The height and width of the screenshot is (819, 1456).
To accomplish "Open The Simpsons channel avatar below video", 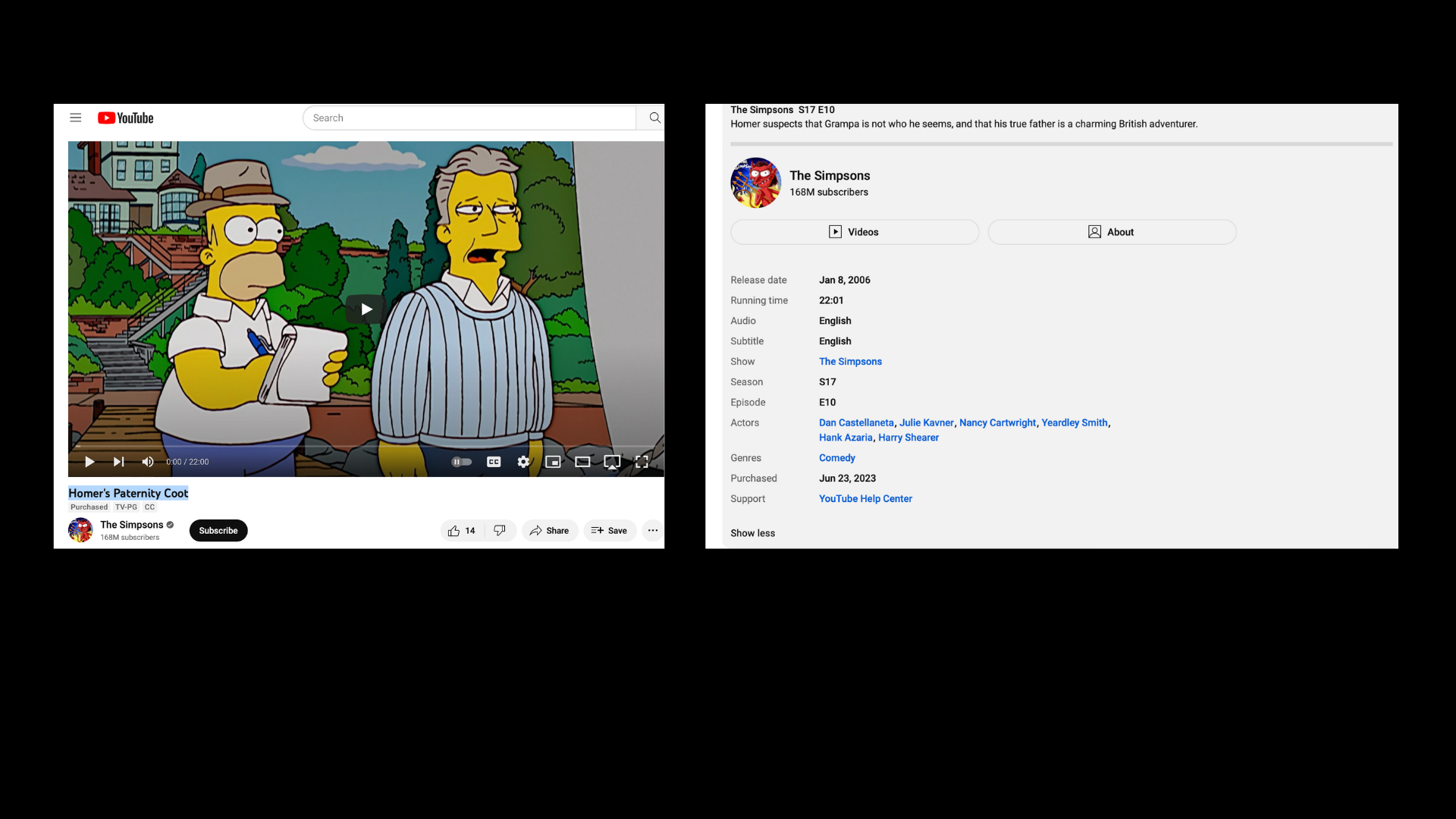I will point(80,530).
